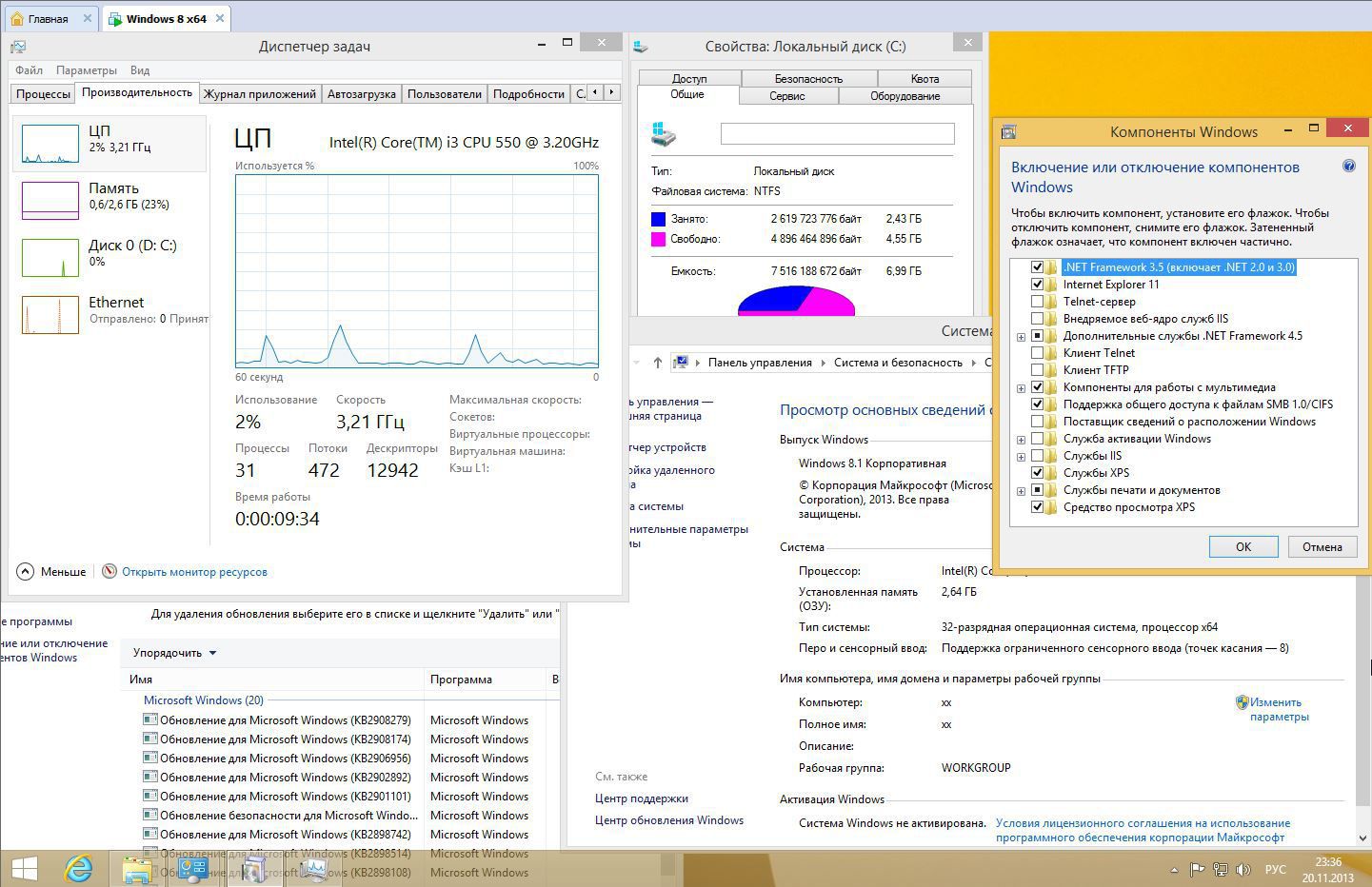Image resolution: width=1372 pixels, height=887 pixels.
Task: Enable Telnet-сервер checkbox
Action: point(1037,302)
